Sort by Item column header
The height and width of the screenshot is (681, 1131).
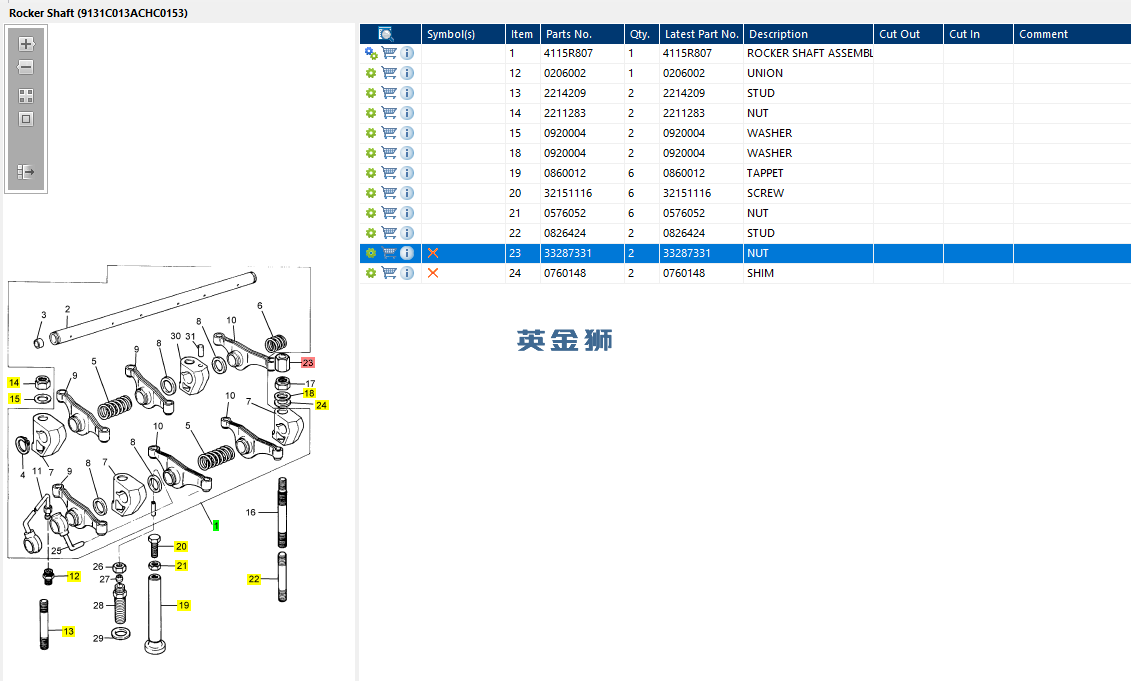tap(522, 34)
